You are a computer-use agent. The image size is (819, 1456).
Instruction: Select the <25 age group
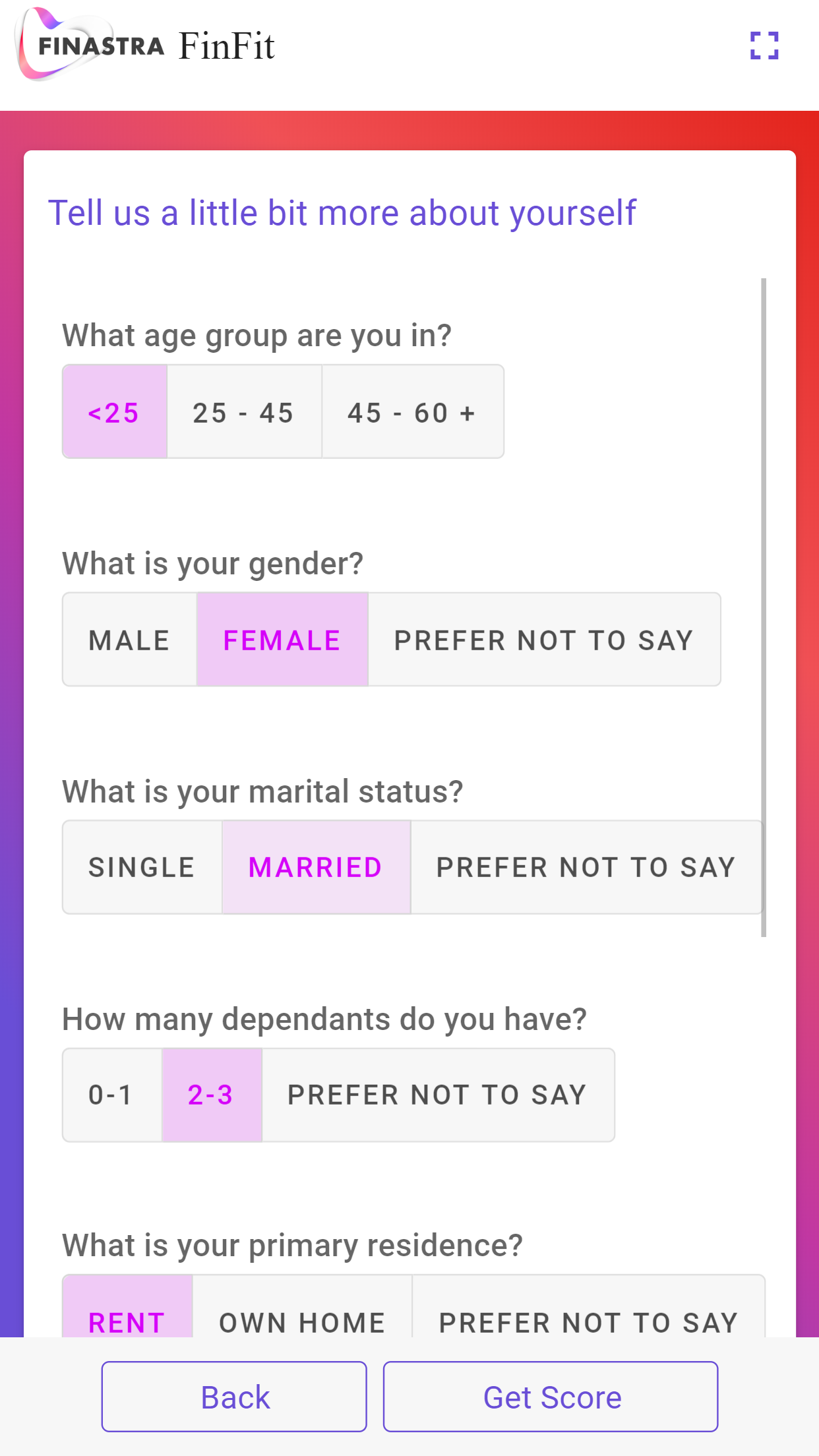pyautogui.click(x=115, y=412)
